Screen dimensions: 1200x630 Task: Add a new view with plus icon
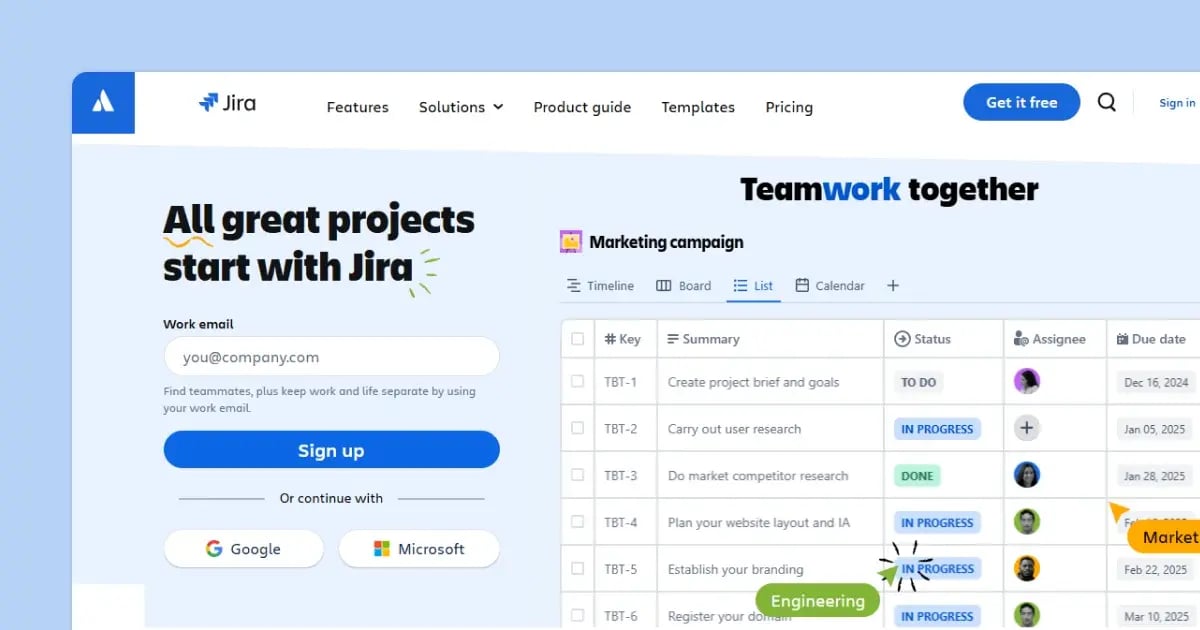point(893,286)
